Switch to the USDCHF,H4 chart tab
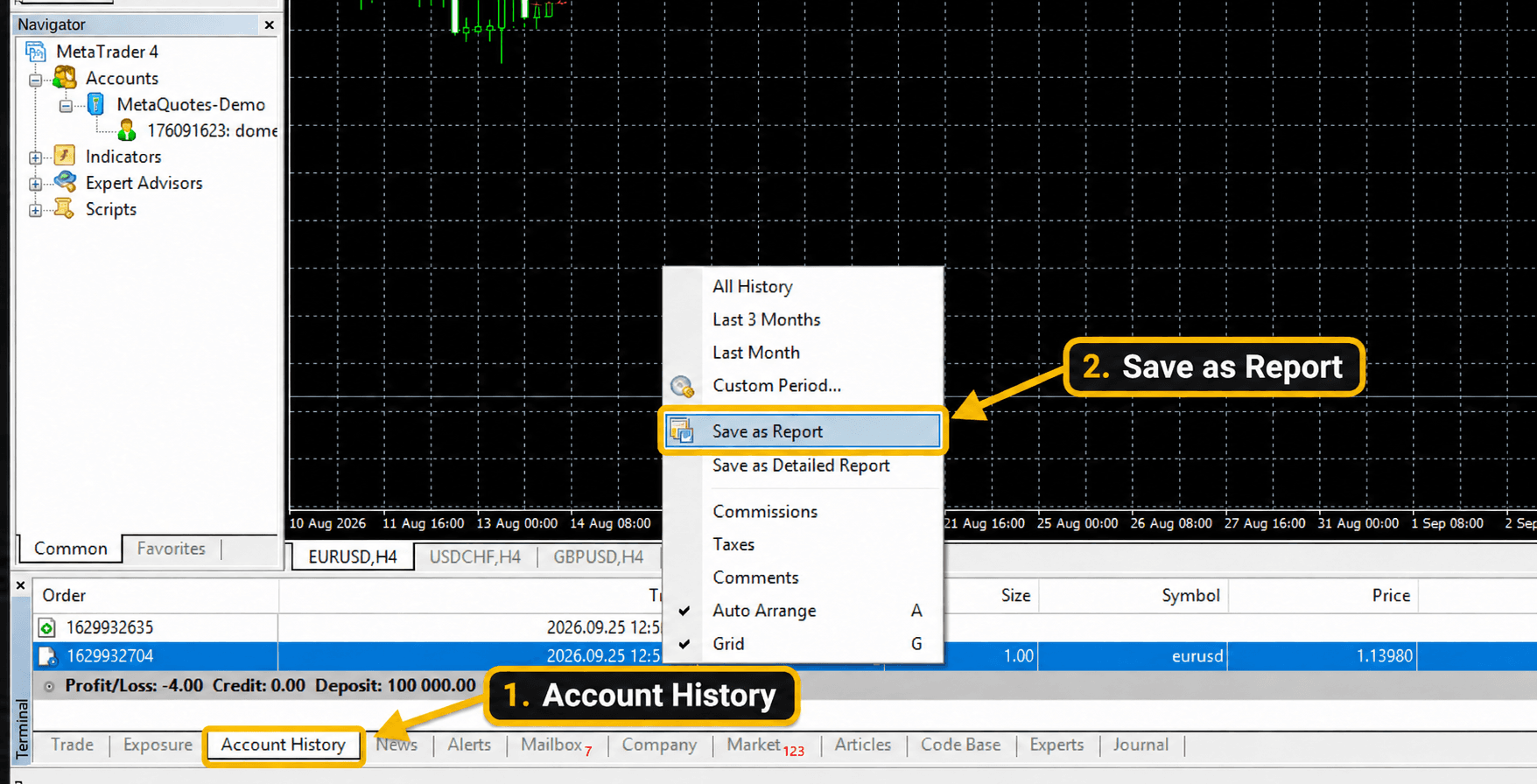Image resolution: width=1537 pixels, height=784 pixels. click(x=475, y=556)
